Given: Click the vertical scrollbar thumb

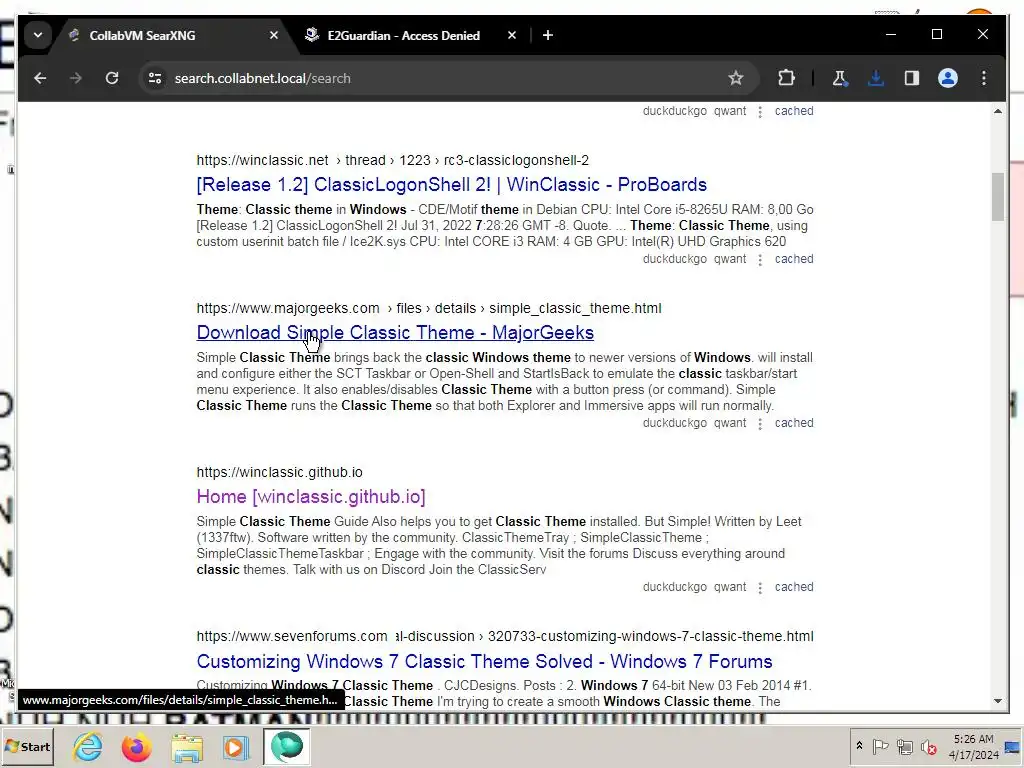Looking at the screenshot, I should [997, 197].
